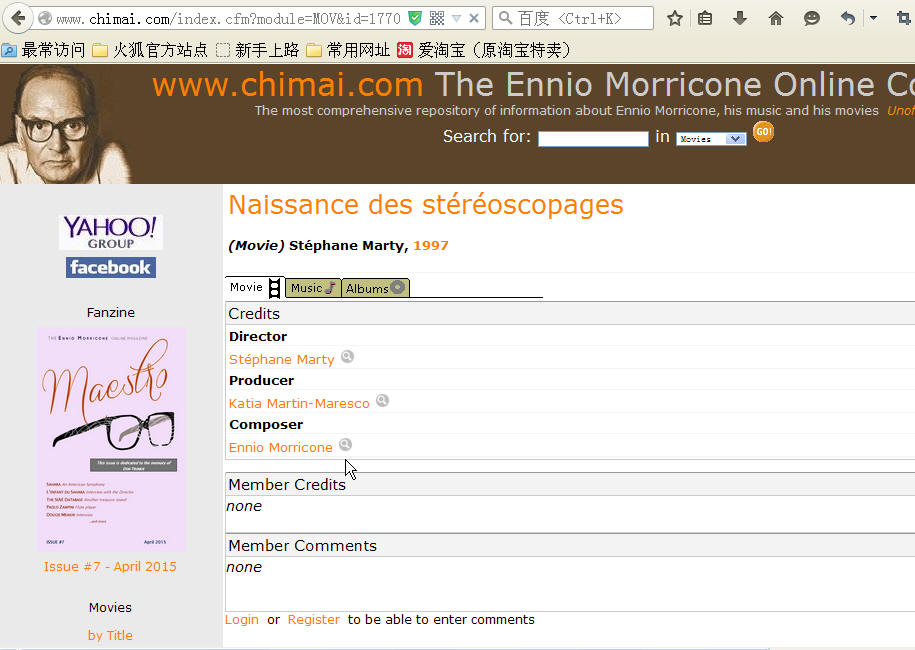Viewport: 915px width, 650px height.
Task: Click magnifier icon next to Stéphane Marty
Action: [x=347, y=357]
